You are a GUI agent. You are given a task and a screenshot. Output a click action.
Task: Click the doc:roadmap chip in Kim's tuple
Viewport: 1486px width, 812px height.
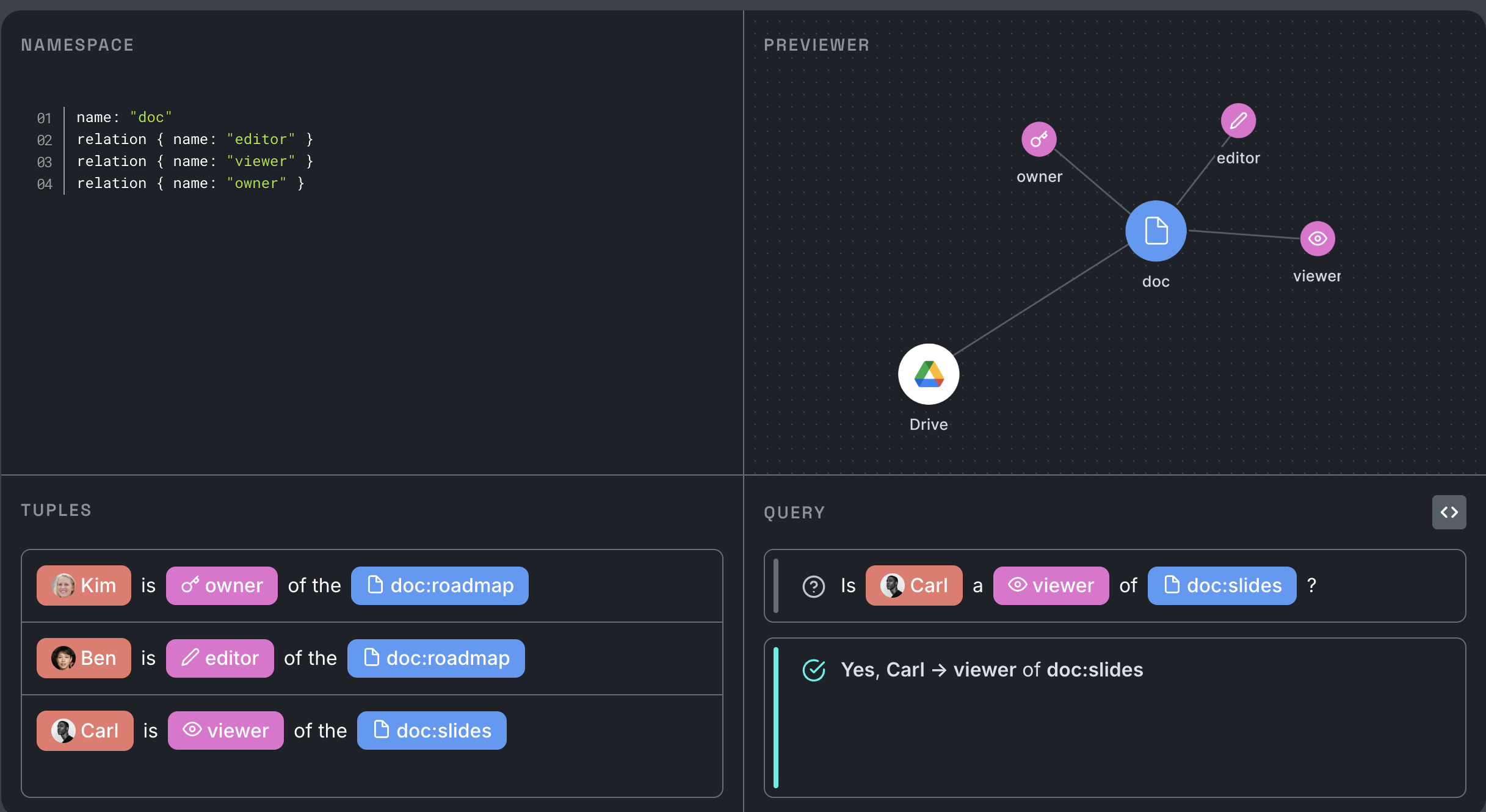pos(440,585)
